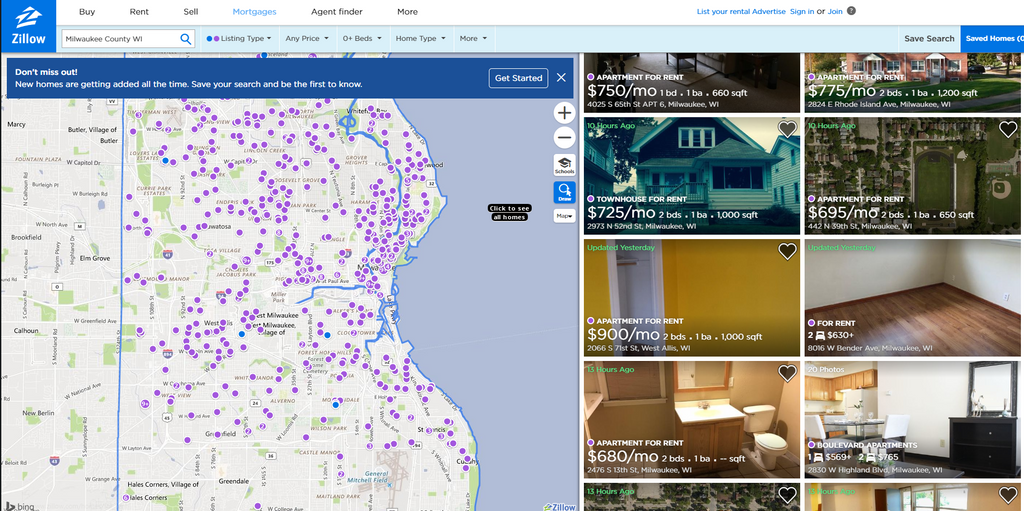
Task: Activate the Draw tool on map
Action: pos(564,192)
